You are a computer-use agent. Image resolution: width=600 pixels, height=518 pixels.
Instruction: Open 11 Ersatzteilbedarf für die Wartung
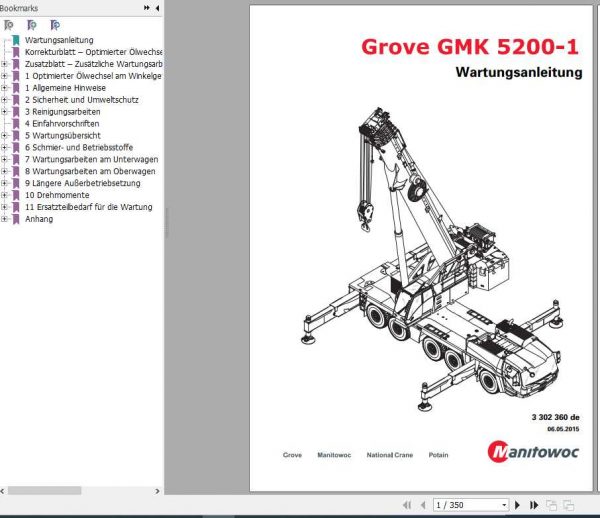coord(89,207)
